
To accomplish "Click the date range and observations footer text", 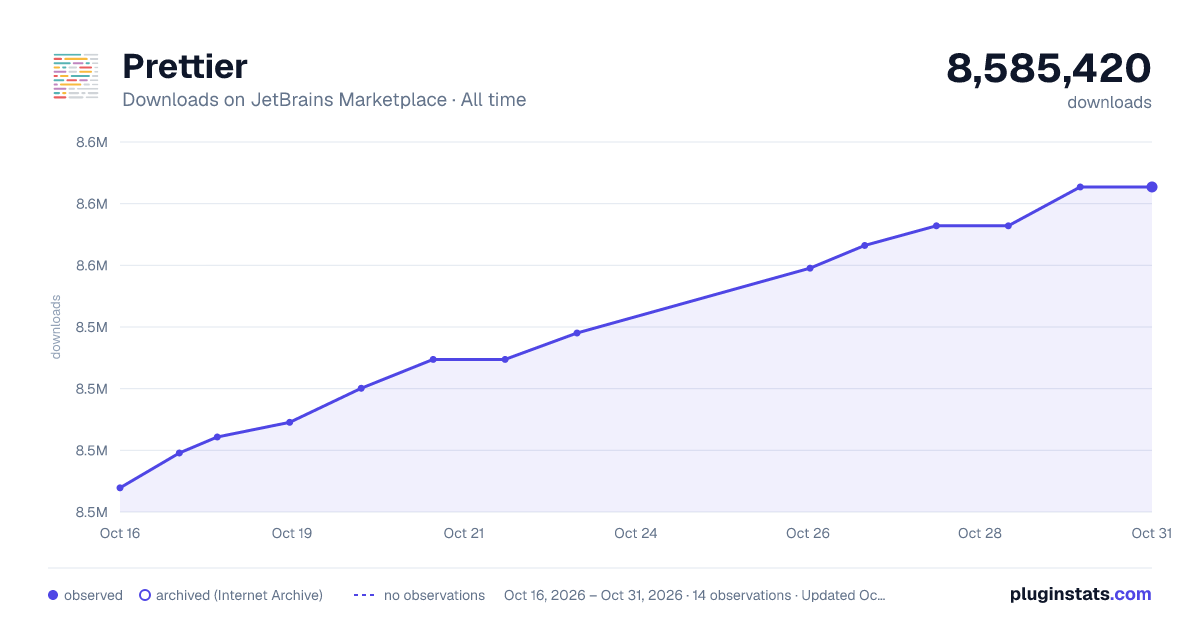I will [694, 595].
